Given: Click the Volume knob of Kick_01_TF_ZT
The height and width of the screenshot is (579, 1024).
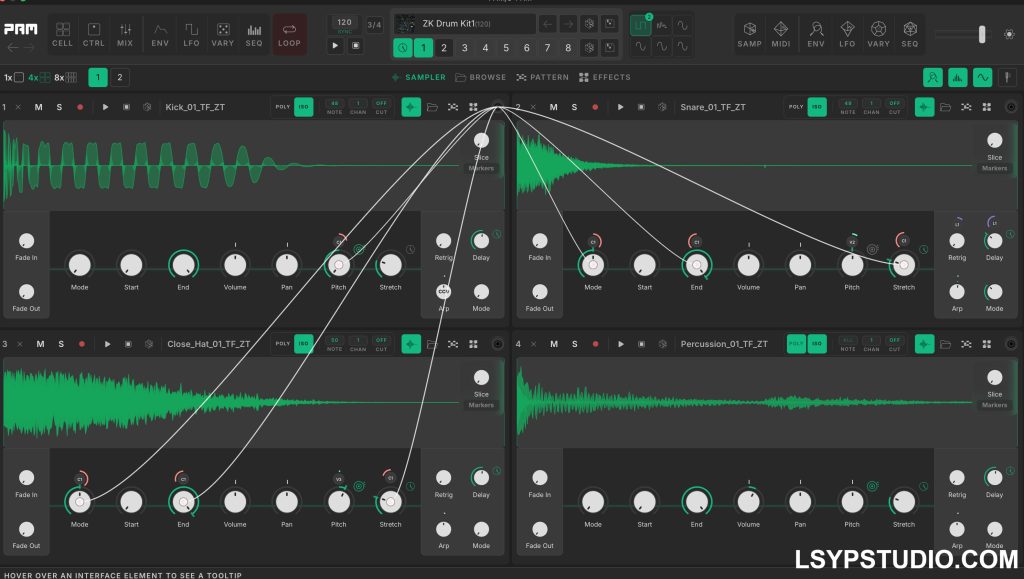Looking at the screenshot, I should (235, 265).
